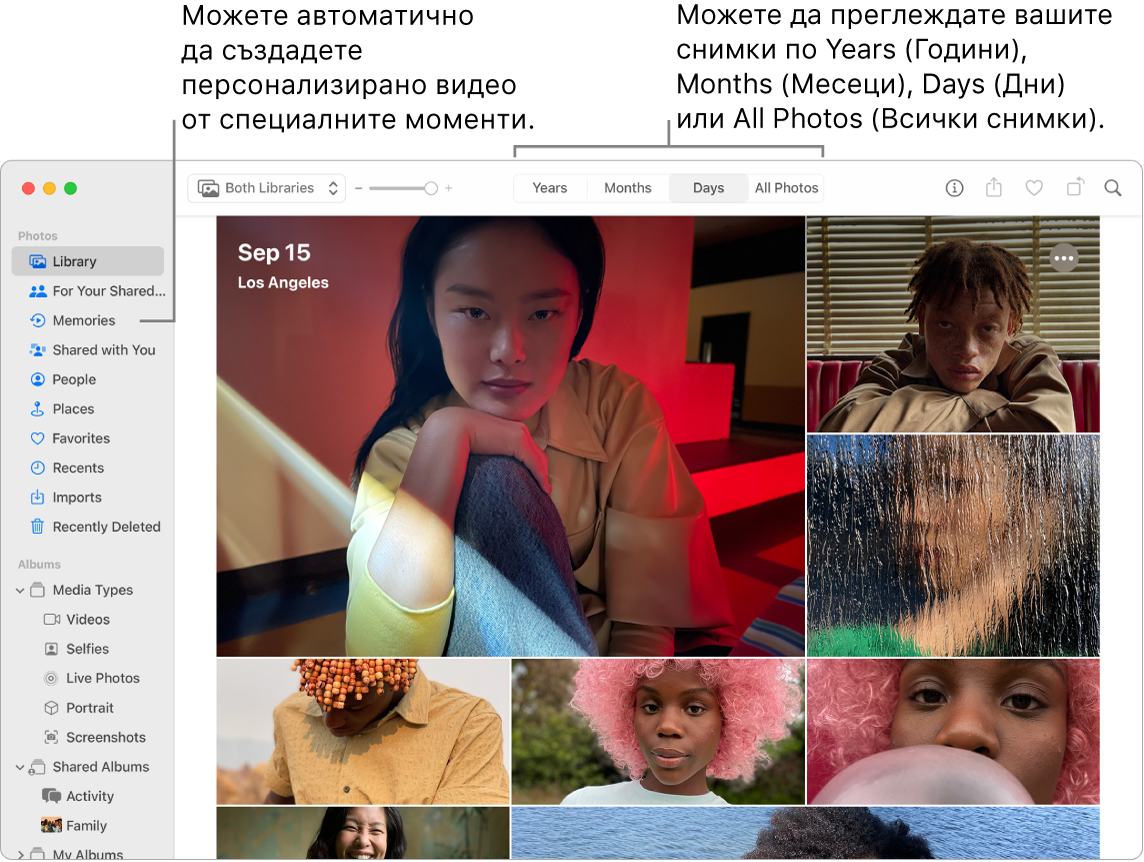This screenshot has height=862, width=1144.
Task: Switch view to All Photos
Action: point(786,187)
